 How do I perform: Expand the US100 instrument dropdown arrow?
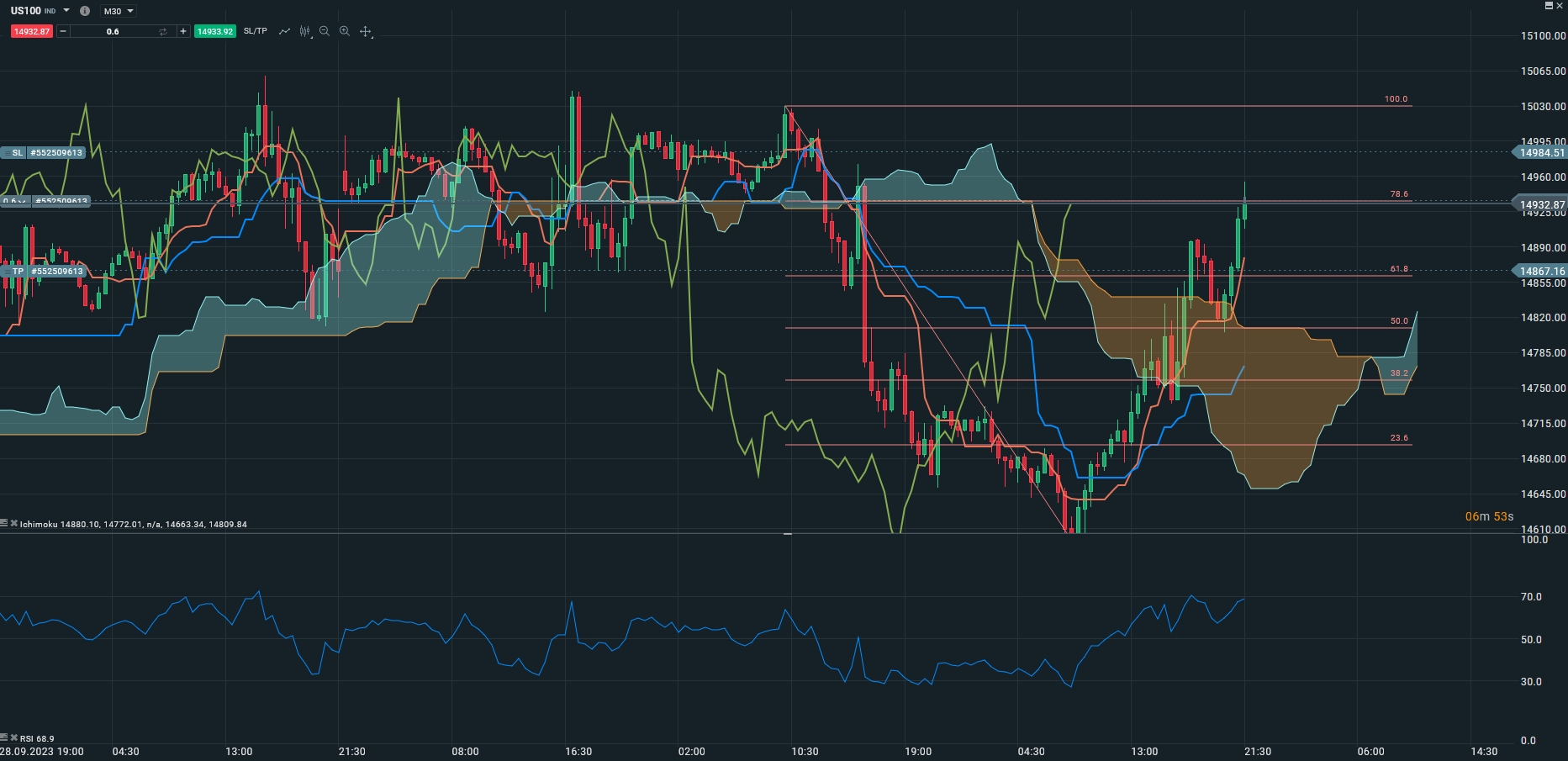(66, 11)
